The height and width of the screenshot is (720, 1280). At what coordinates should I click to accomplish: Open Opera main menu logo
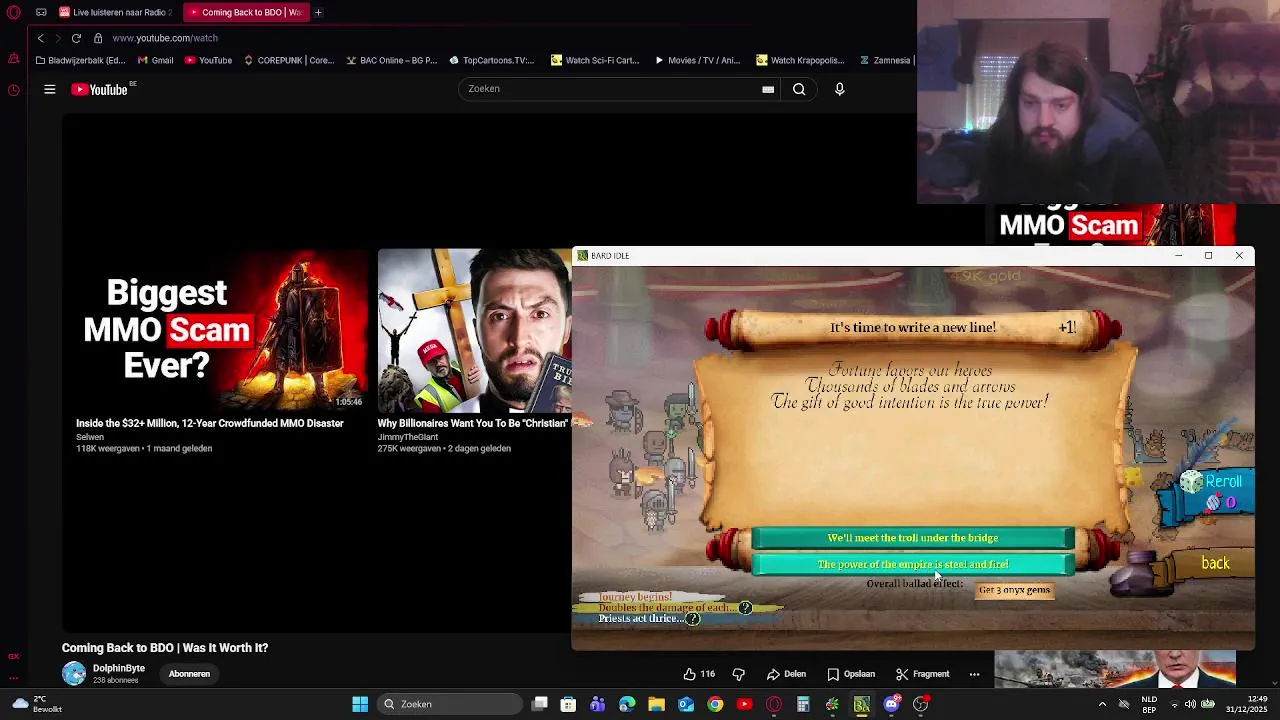coord(13,12)
